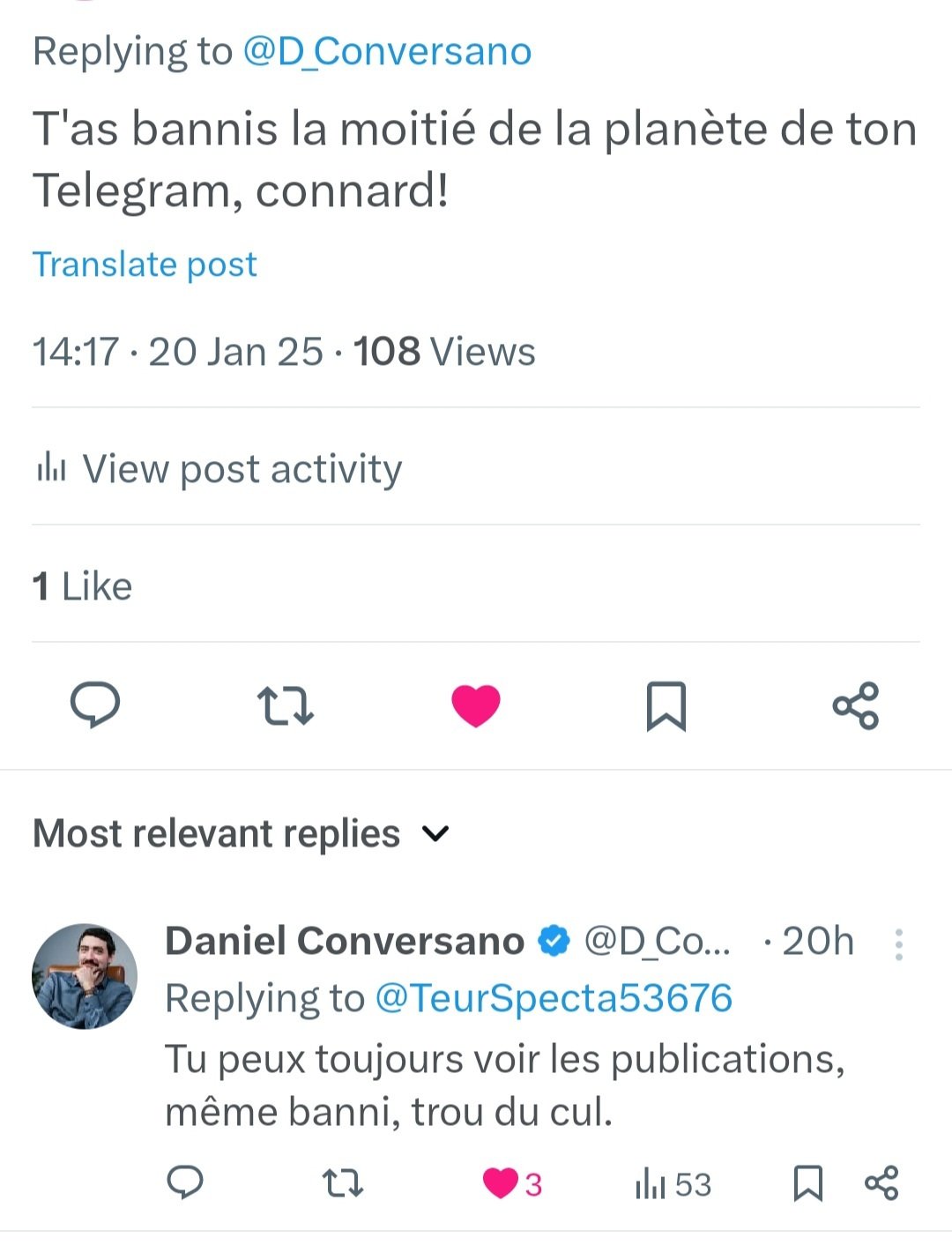Image resolution: width=952 pixels, height=1245 pixels.
Task: Share the main post
Action: coord(856,705)
